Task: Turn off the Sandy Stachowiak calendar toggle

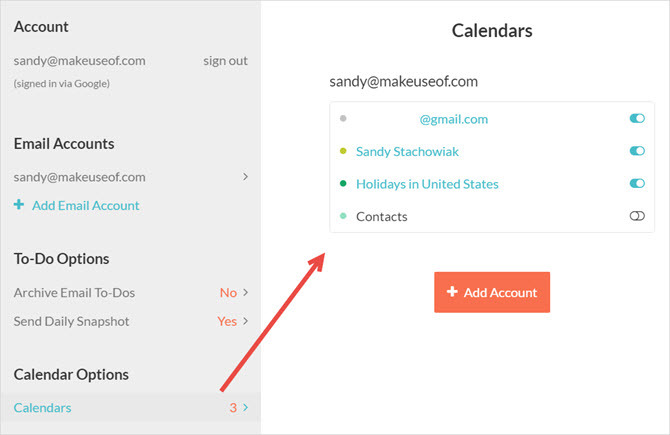Action: point(637,151)
